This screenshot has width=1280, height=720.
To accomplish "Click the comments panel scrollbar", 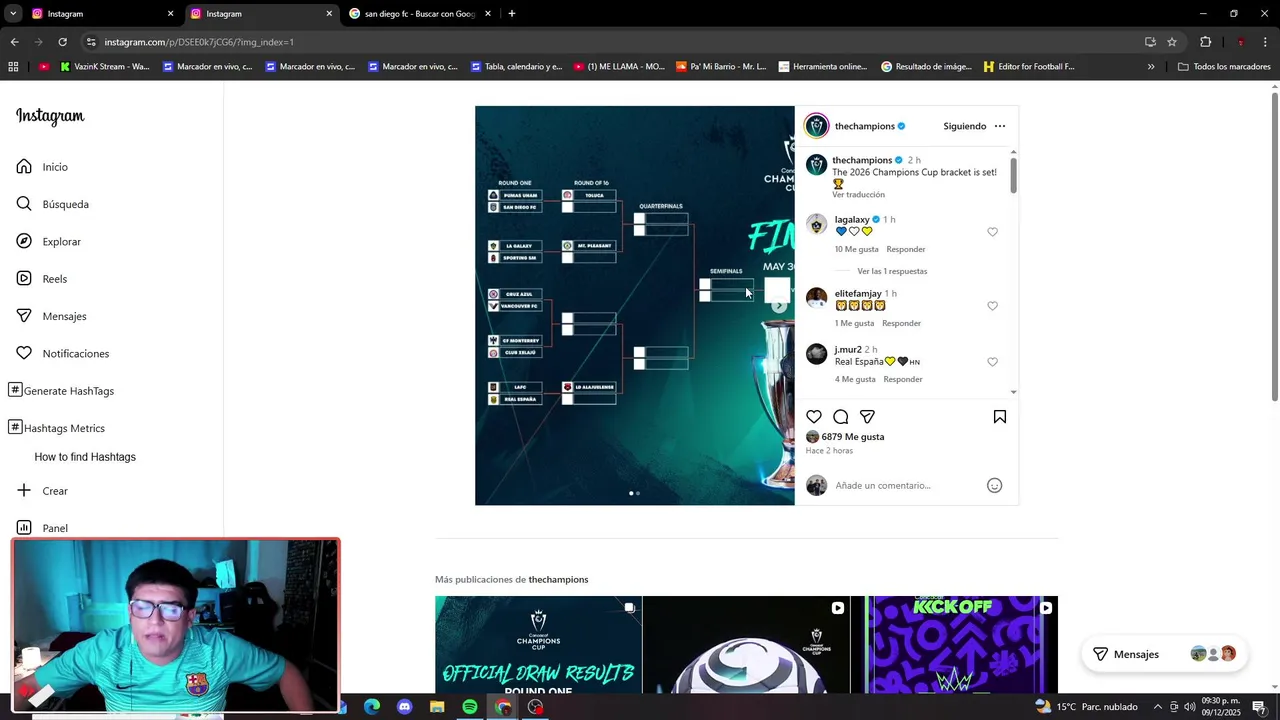I will click(1013, 175).
